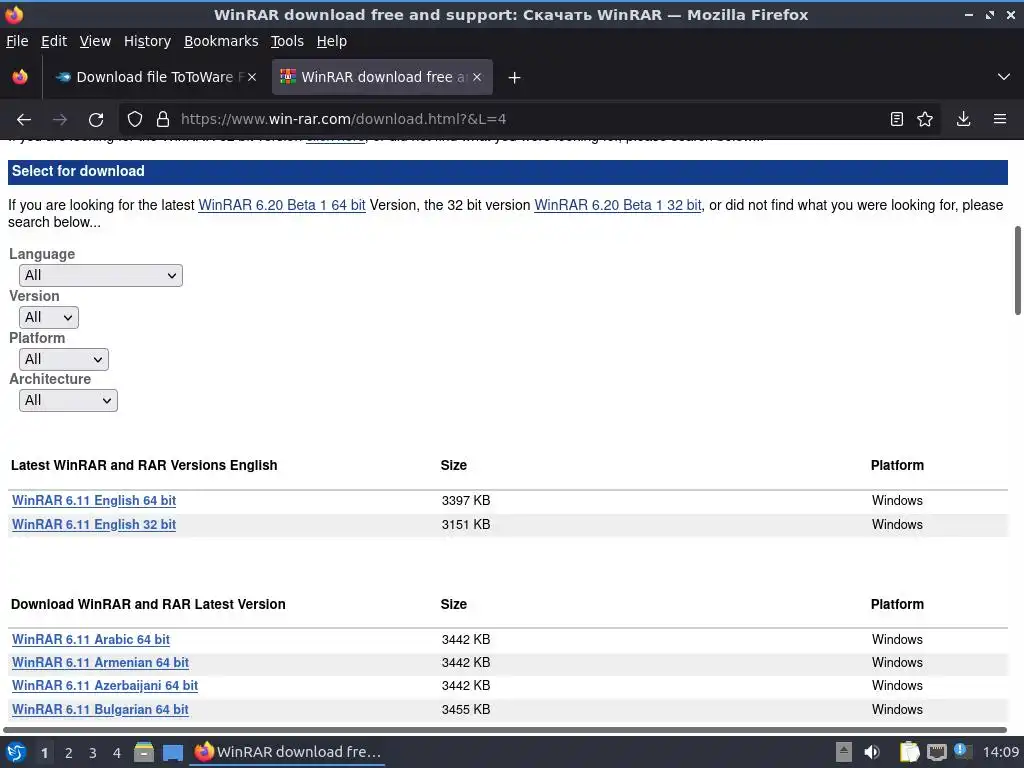The width and height of the screenshot is (1024, 768).
Task: Click the show desktop icon in taskbar
Action: (172, 752)
